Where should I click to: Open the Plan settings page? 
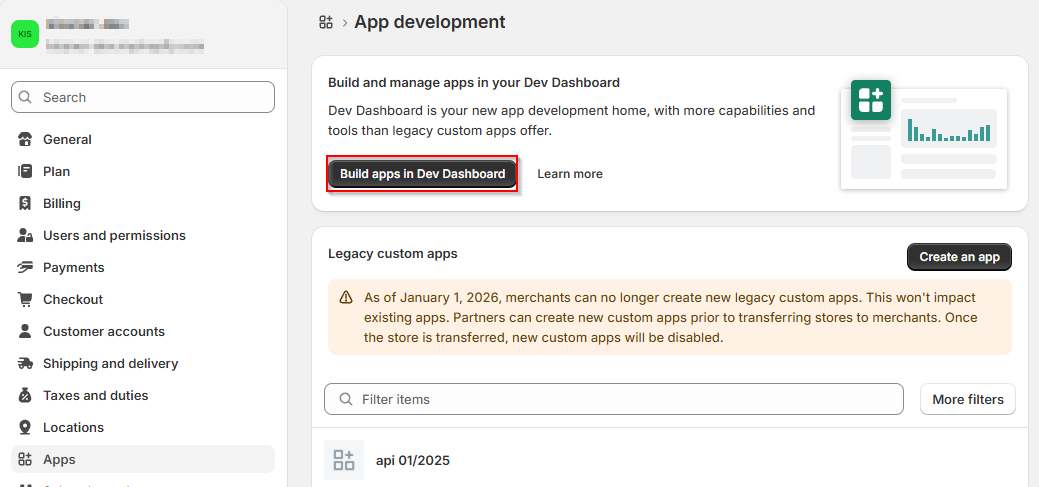pos(143,172)
